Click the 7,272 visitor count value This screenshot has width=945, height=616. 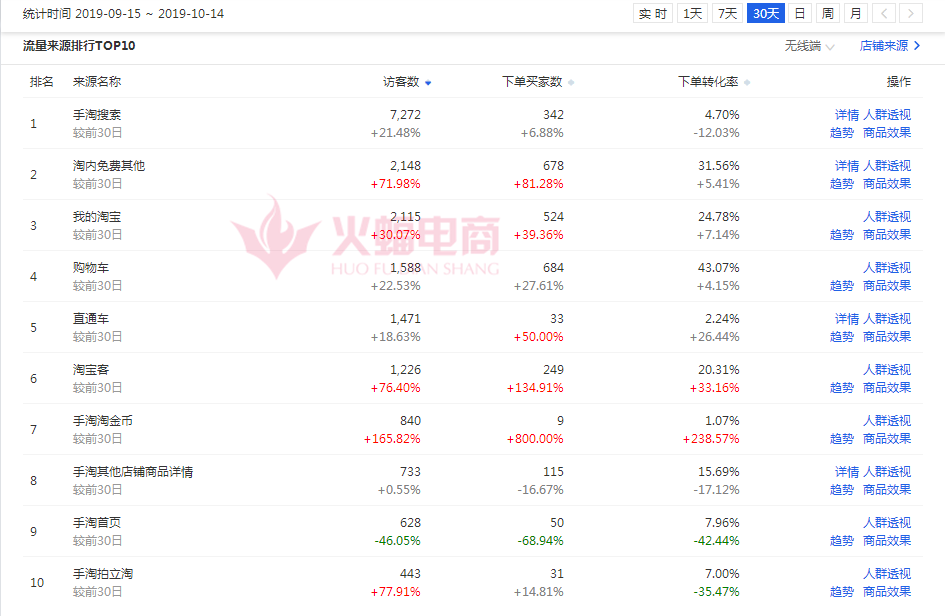point(405,115)
